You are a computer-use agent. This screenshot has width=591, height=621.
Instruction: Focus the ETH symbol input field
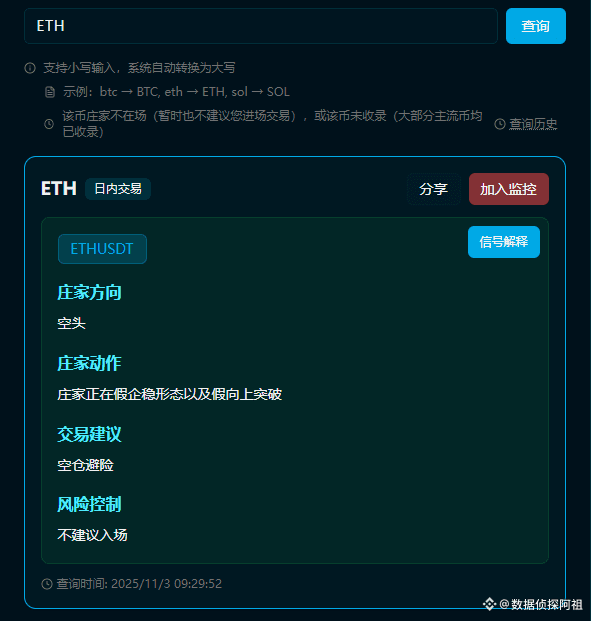click(261, 26)
